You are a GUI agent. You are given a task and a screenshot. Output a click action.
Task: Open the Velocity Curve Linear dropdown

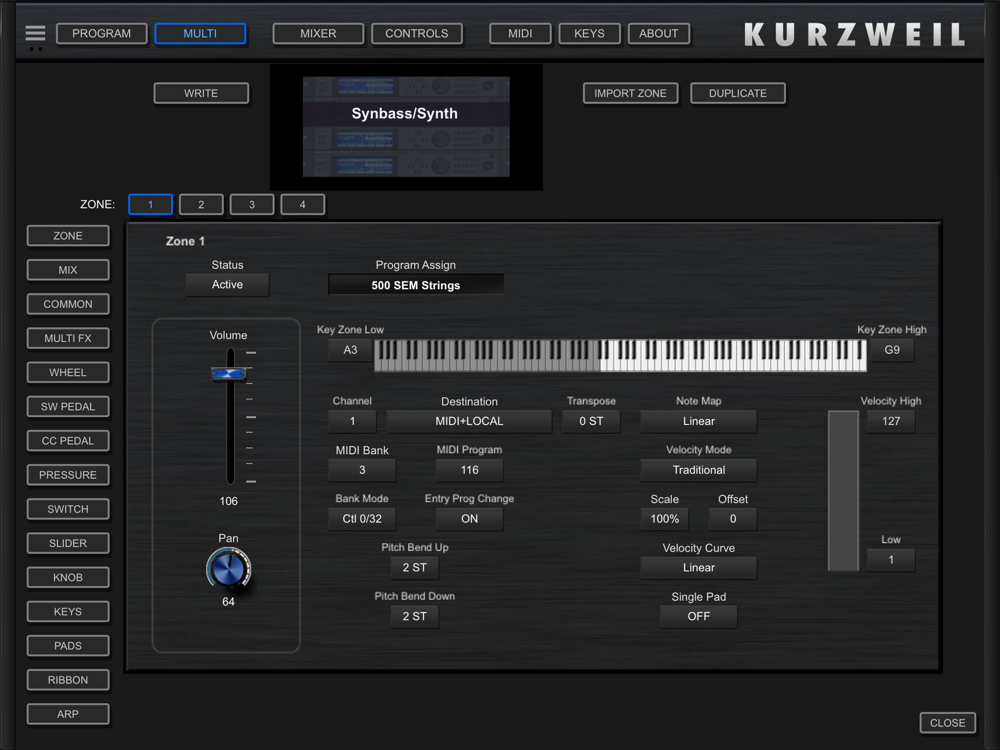(x=698, y=568)
